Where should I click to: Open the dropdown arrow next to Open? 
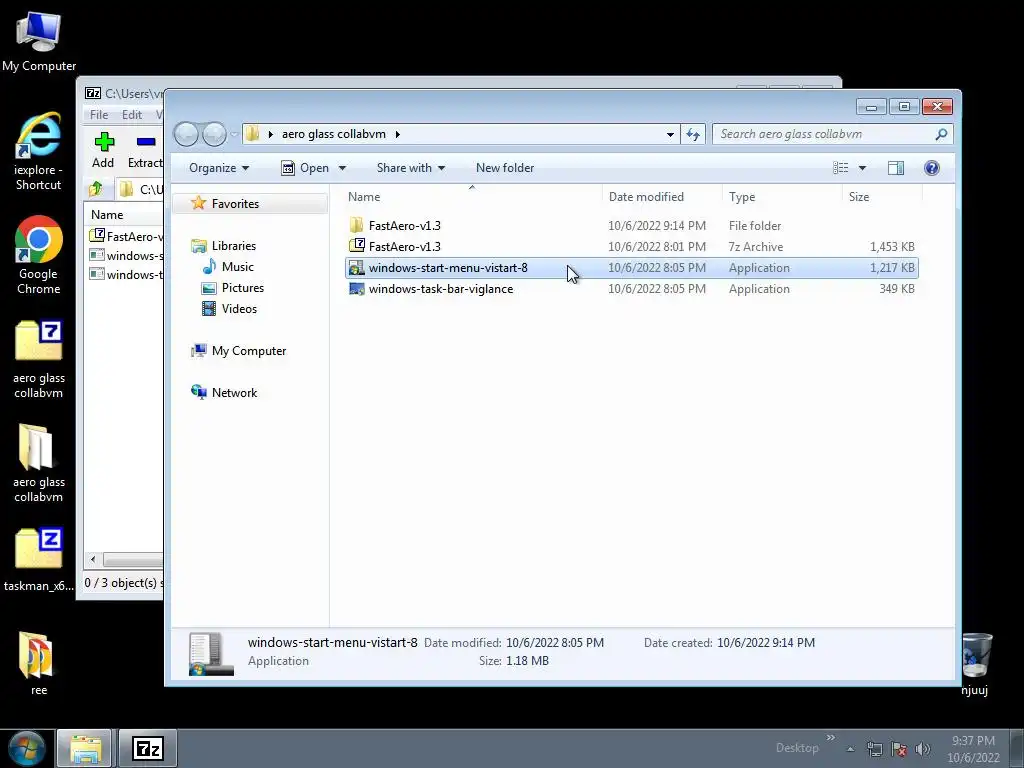click(342, 168)
